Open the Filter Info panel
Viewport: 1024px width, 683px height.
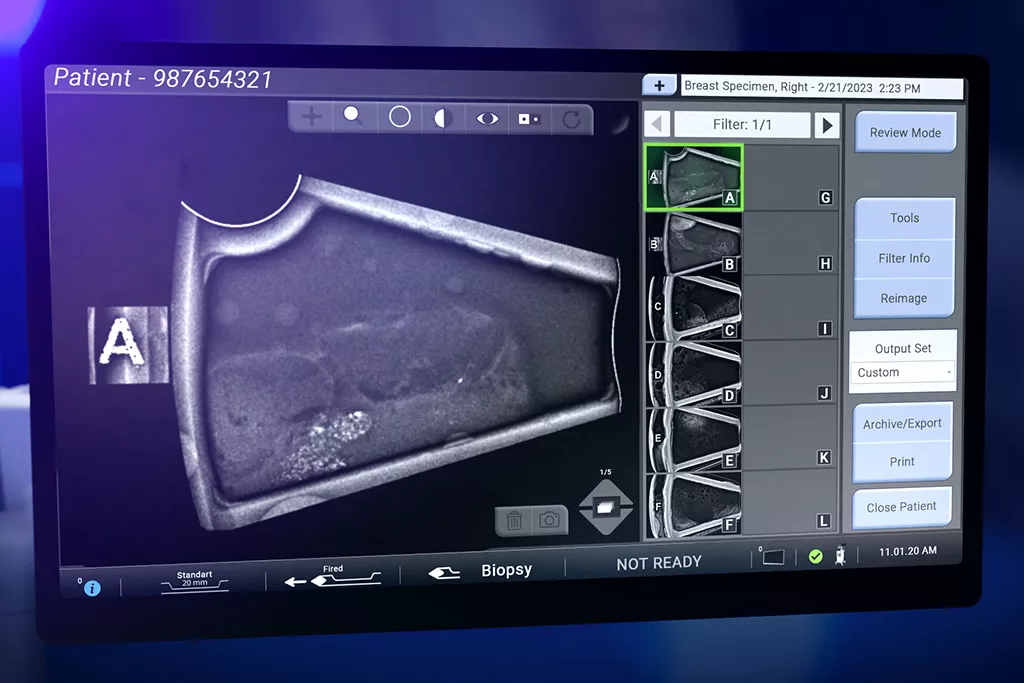click(903, 258)
